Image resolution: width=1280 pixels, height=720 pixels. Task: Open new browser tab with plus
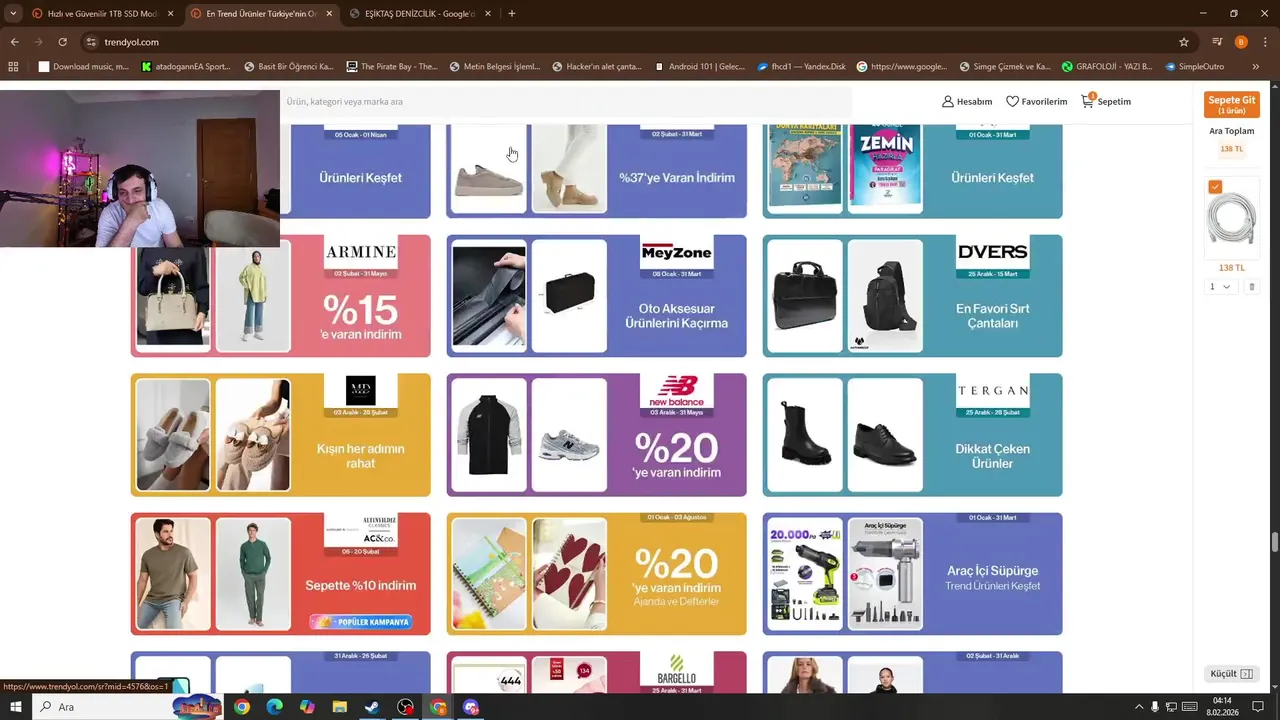511,14
